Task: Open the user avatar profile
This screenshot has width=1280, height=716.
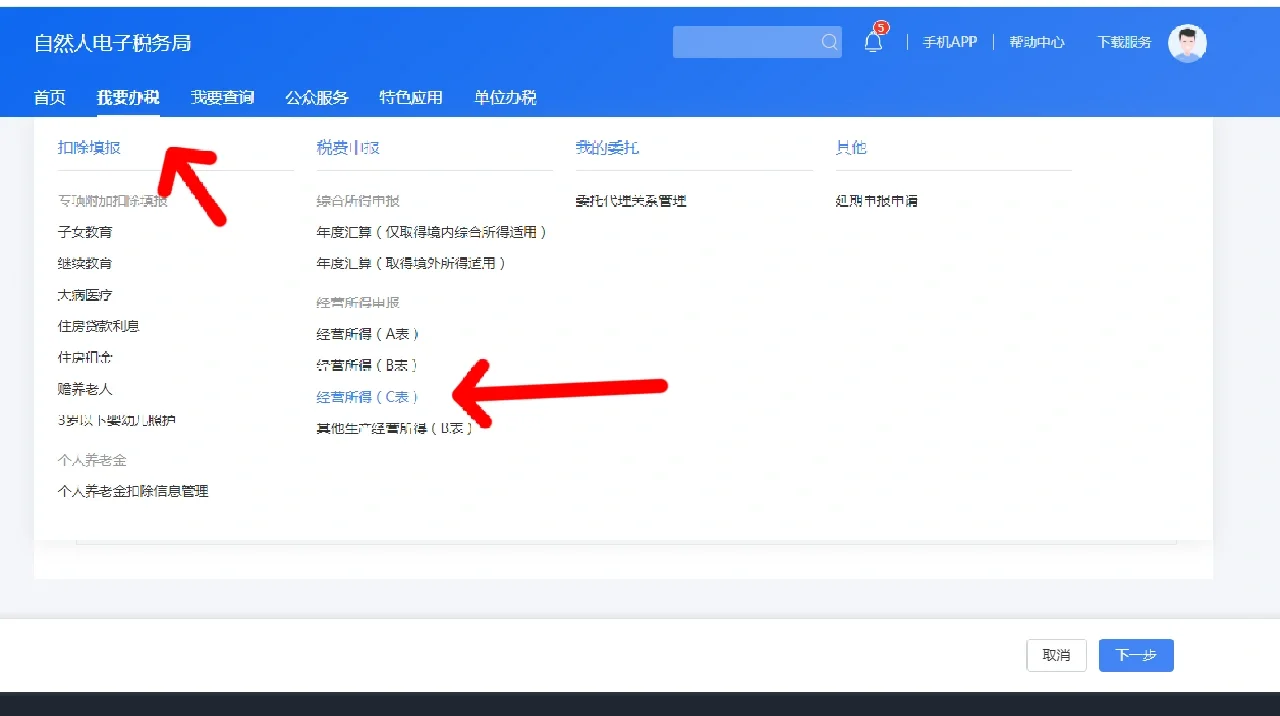Action: tap(1187, 43)
